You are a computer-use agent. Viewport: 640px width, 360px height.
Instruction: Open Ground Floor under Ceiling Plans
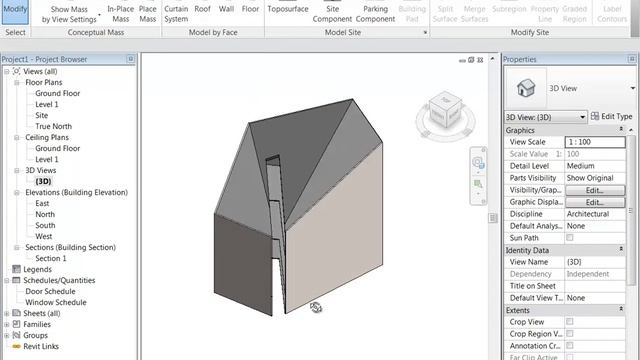click(x=58, y=149)
